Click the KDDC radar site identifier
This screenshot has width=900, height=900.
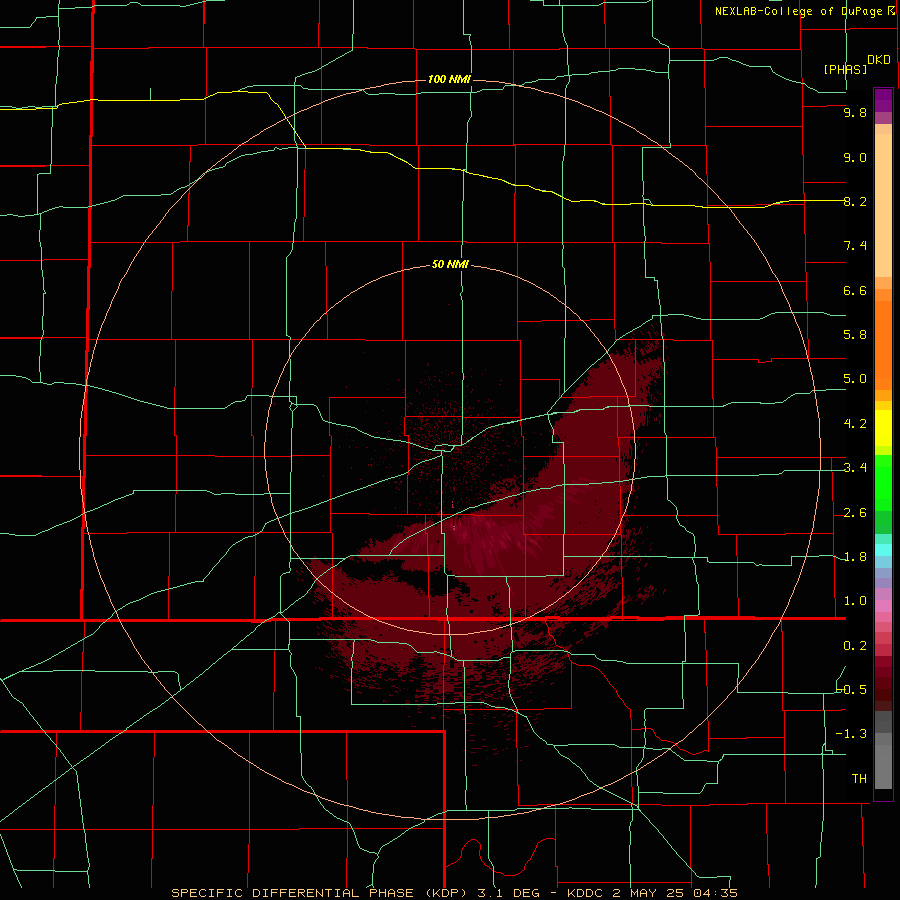(x=586, y=893)
